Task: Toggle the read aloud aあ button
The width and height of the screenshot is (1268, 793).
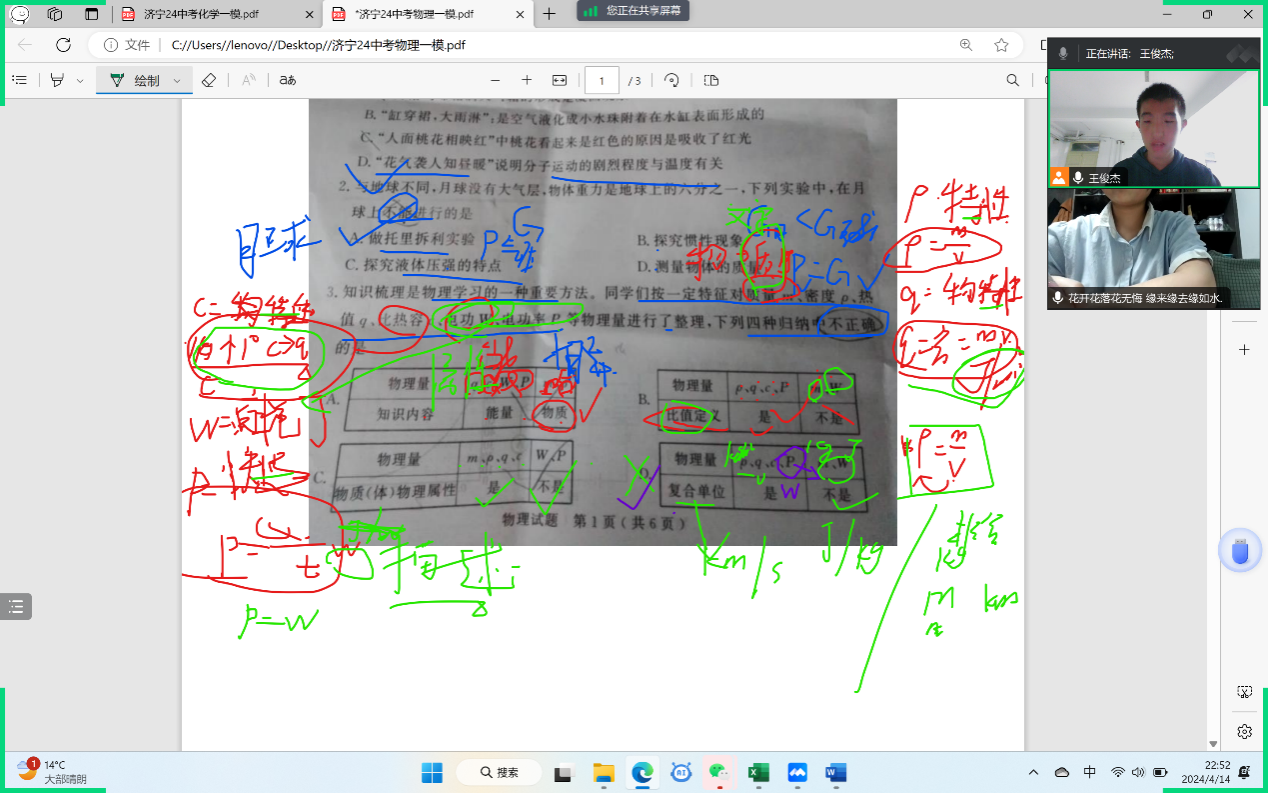Action: pos(288,80)
